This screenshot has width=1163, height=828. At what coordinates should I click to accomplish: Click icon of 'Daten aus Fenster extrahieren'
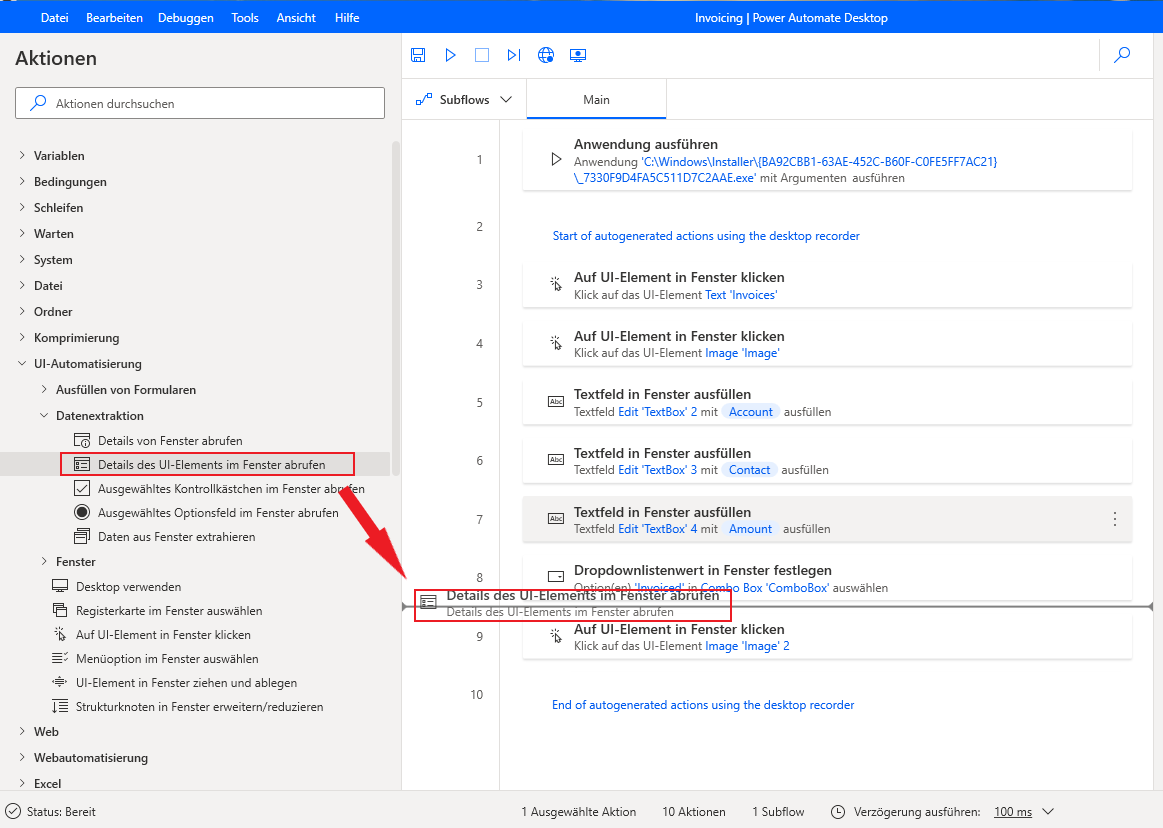[82, 536]
